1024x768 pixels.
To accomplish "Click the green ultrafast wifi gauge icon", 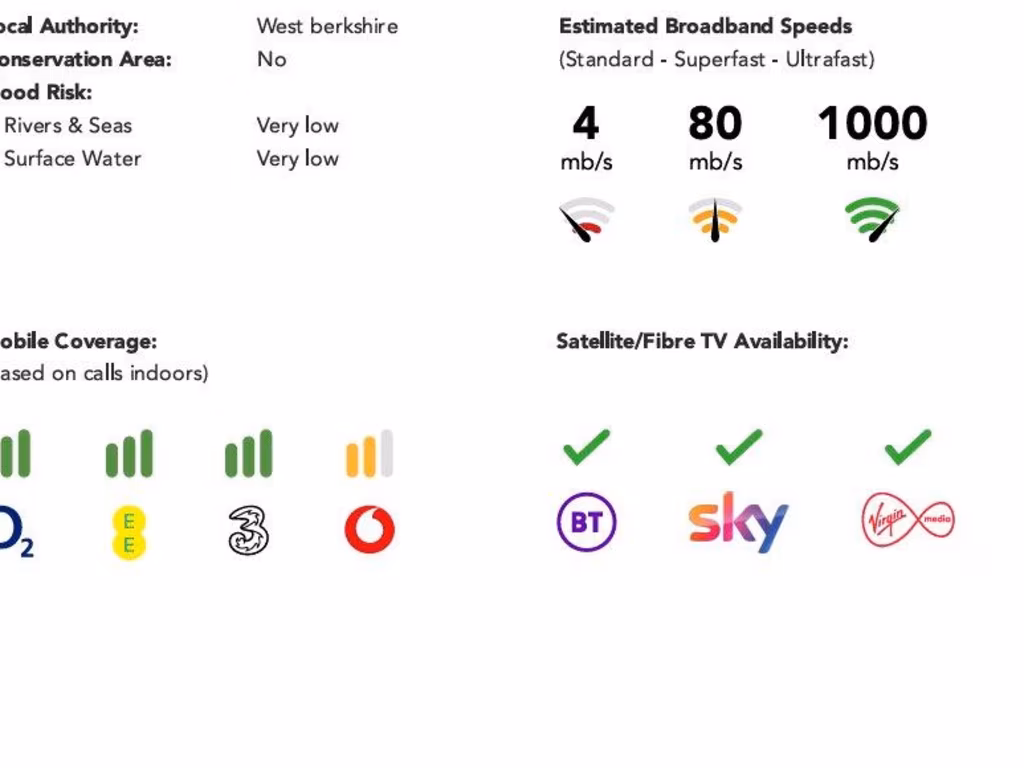I will [872, 218].
